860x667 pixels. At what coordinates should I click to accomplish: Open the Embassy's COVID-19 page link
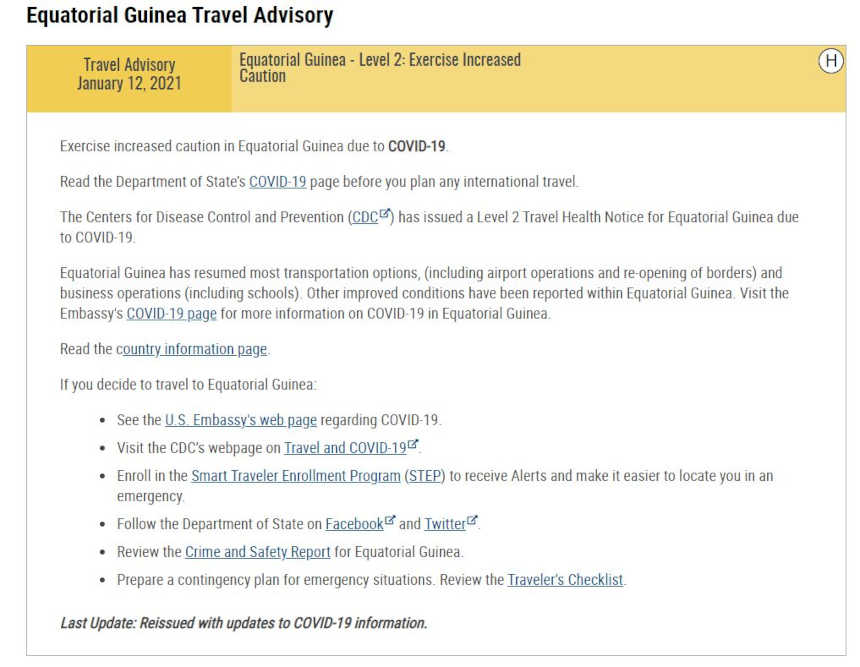(x=172, y=314)
